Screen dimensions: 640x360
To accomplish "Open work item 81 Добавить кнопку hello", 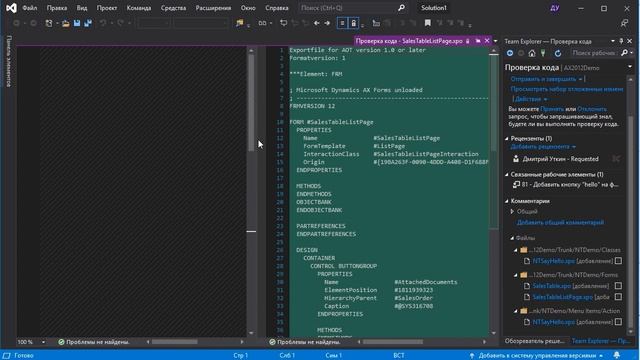I will pos(570,184).
